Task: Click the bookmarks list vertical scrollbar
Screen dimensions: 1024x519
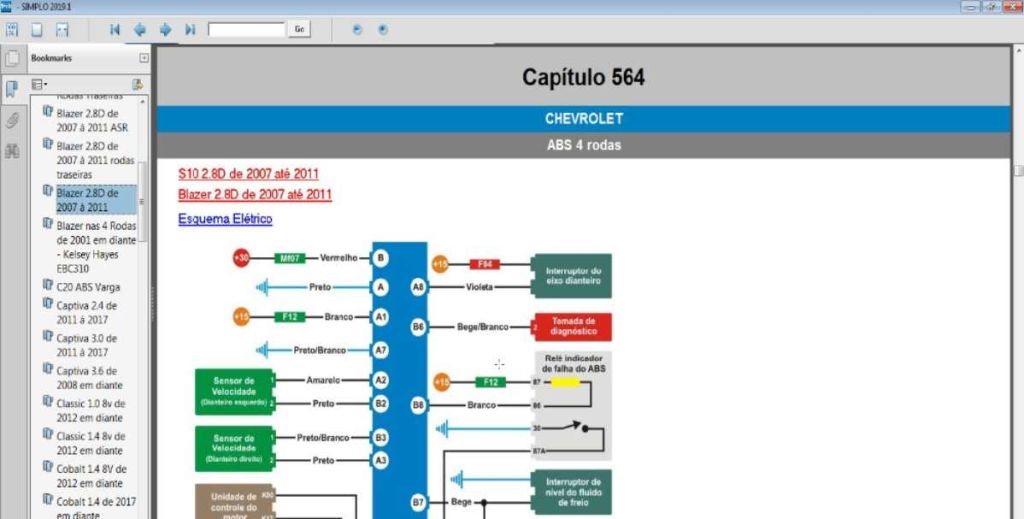Action: [x=142, y=202]
